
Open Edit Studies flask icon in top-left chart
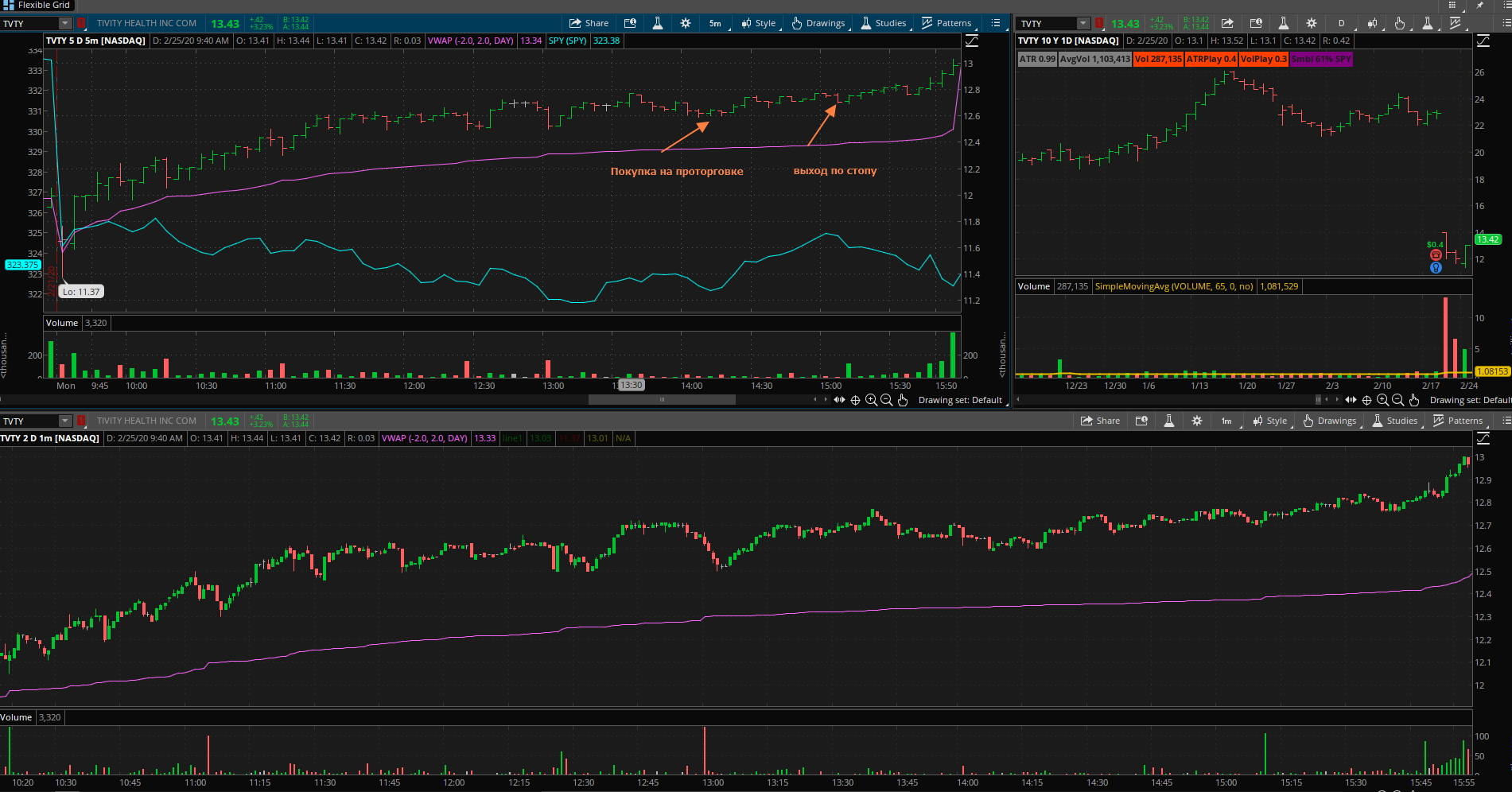(x=658, y=23)
